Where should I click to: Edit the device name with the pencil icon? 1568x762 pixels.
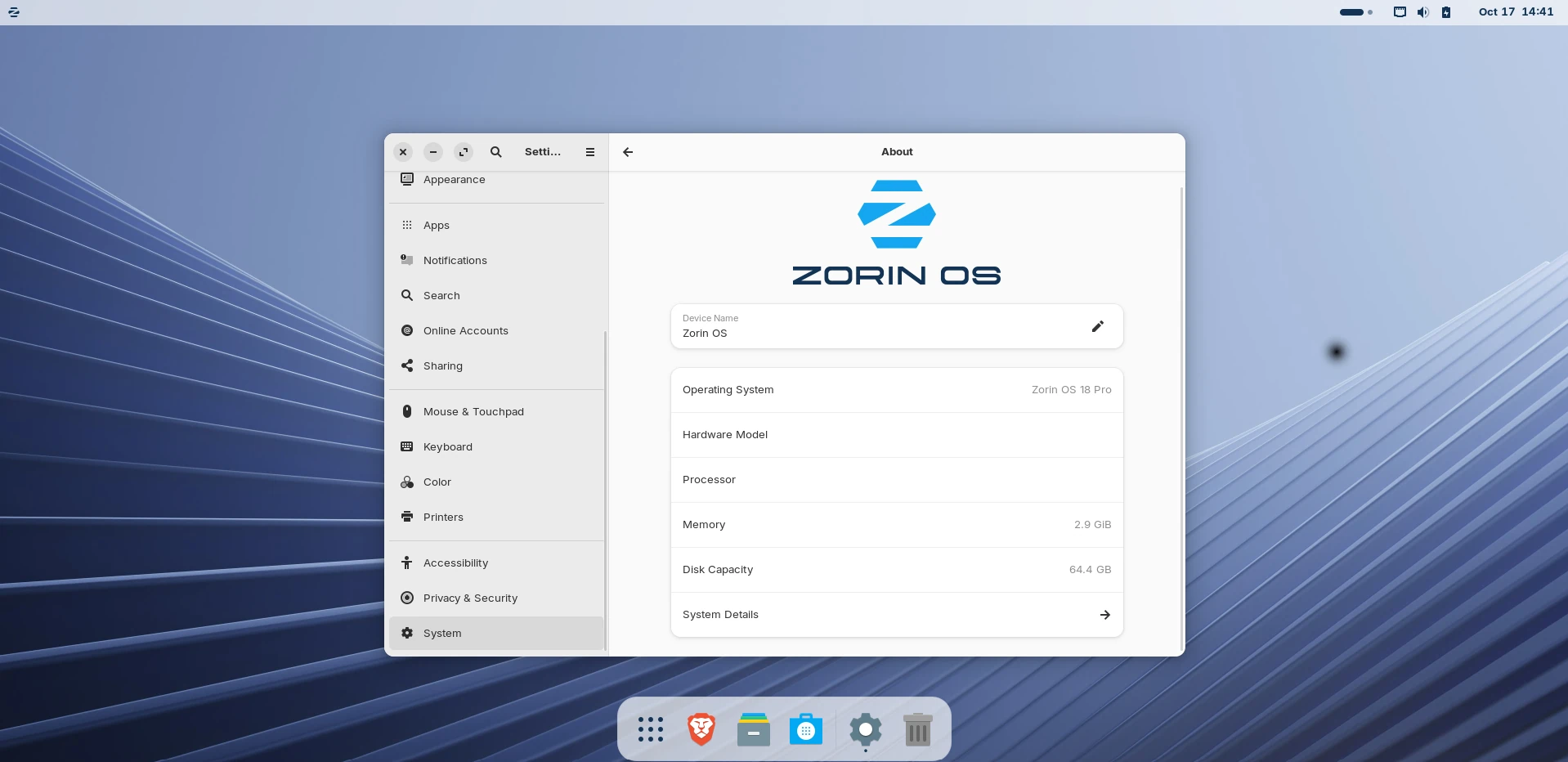click(1097, 325)
